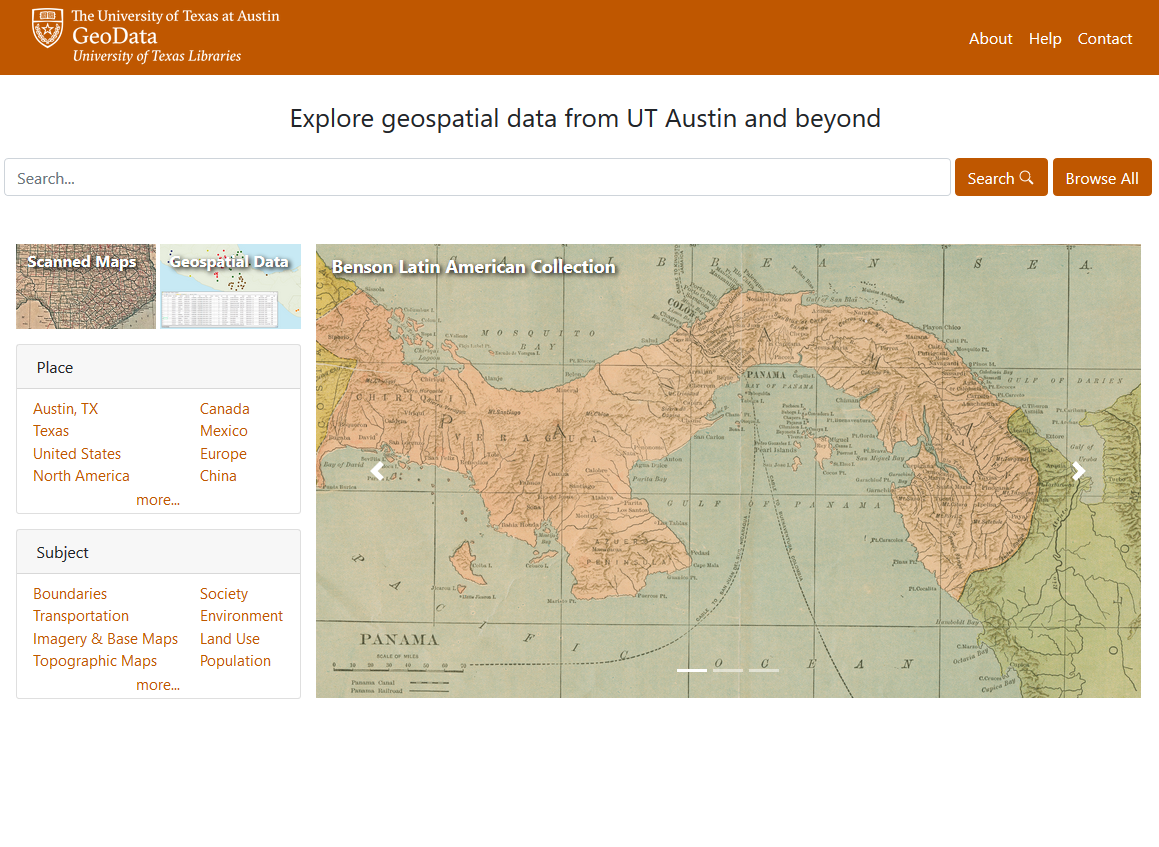Focus the Search text field
Viewport: 1159px width, 847px height.
(477, 178)
